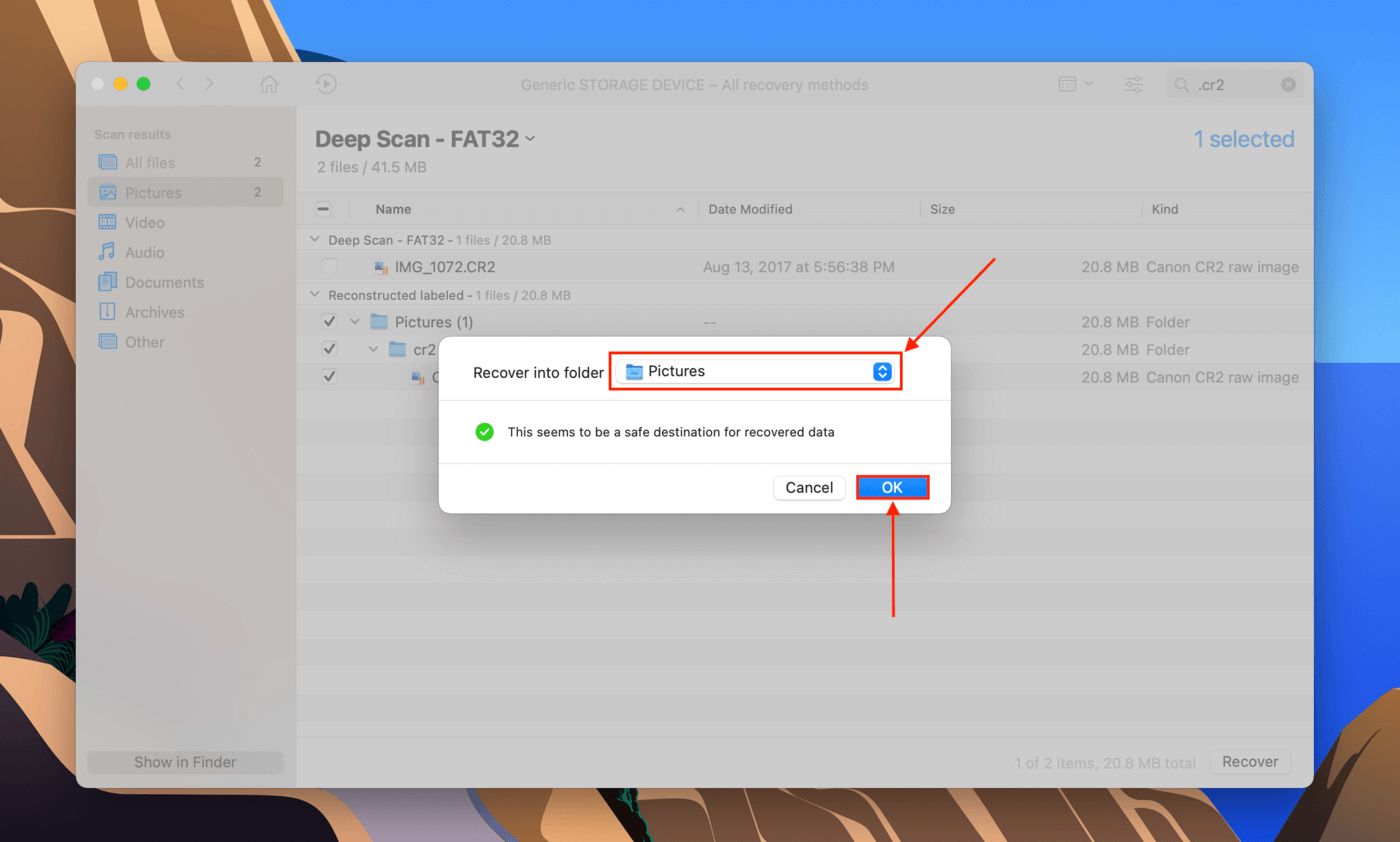Cancel the recover into folder dialog

pyautogui.click(x=809, y=487)
